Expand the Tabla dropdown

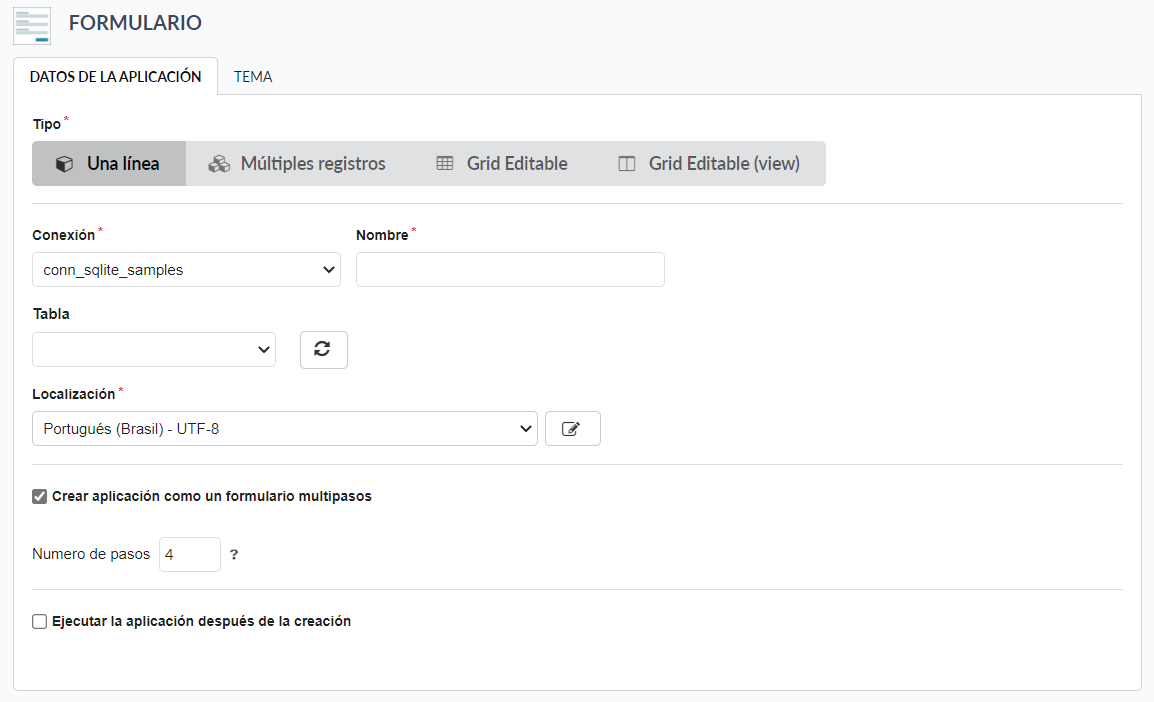click(x=154, y=349)
